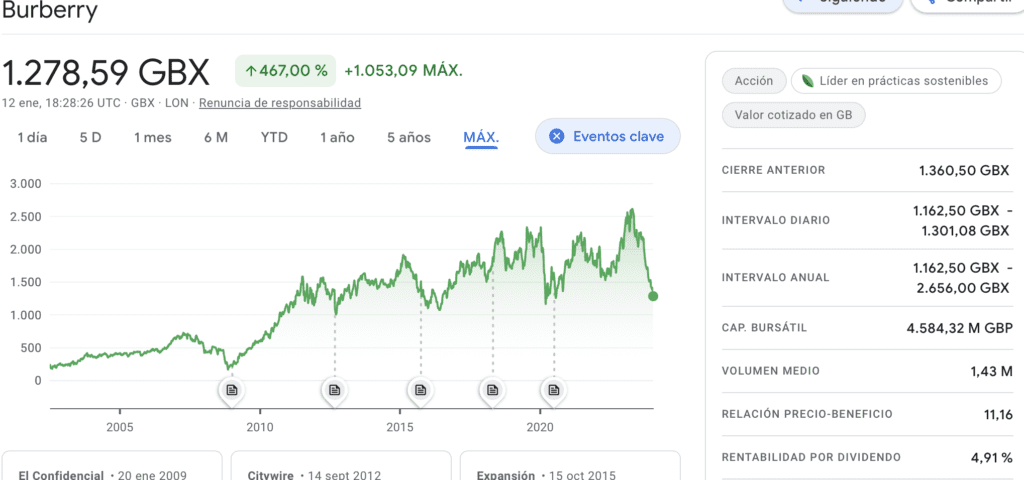Click the 1,43 M volume value
Screen dimensions: 1024x480
point(992,371)
